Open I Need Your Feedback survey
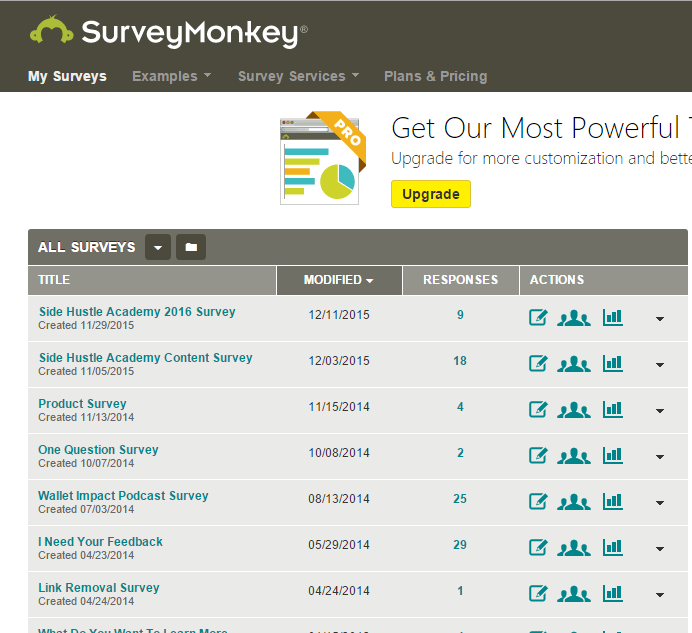Image resolution: width=692 pixels, height=633 pixels. pyautogui.click(x=100, y=542)
